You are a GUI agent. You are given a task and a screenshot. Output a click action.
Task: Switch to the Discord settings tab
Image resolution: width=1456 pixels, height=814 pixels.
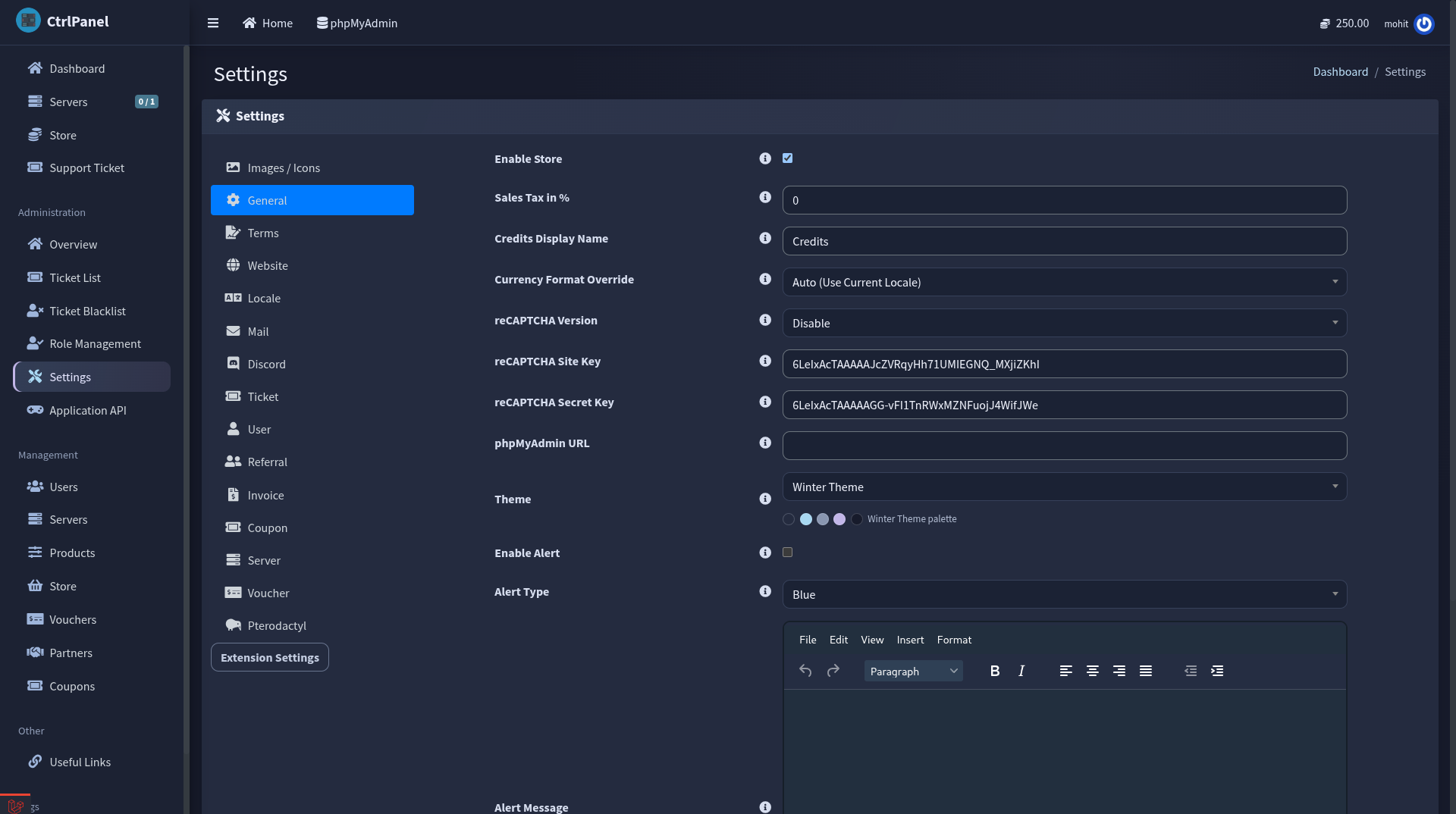[x=312, y=364]
